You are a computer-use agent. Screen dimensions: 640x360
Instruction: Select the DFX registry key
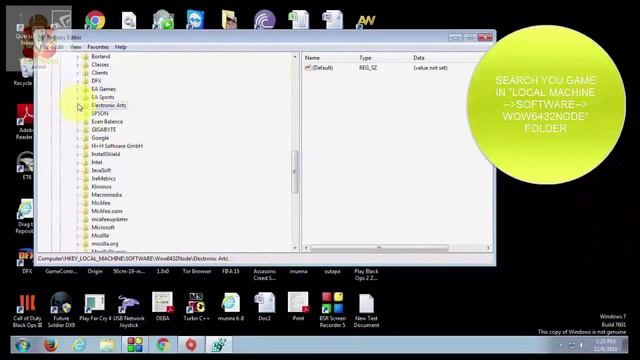(x=96, y=81)
